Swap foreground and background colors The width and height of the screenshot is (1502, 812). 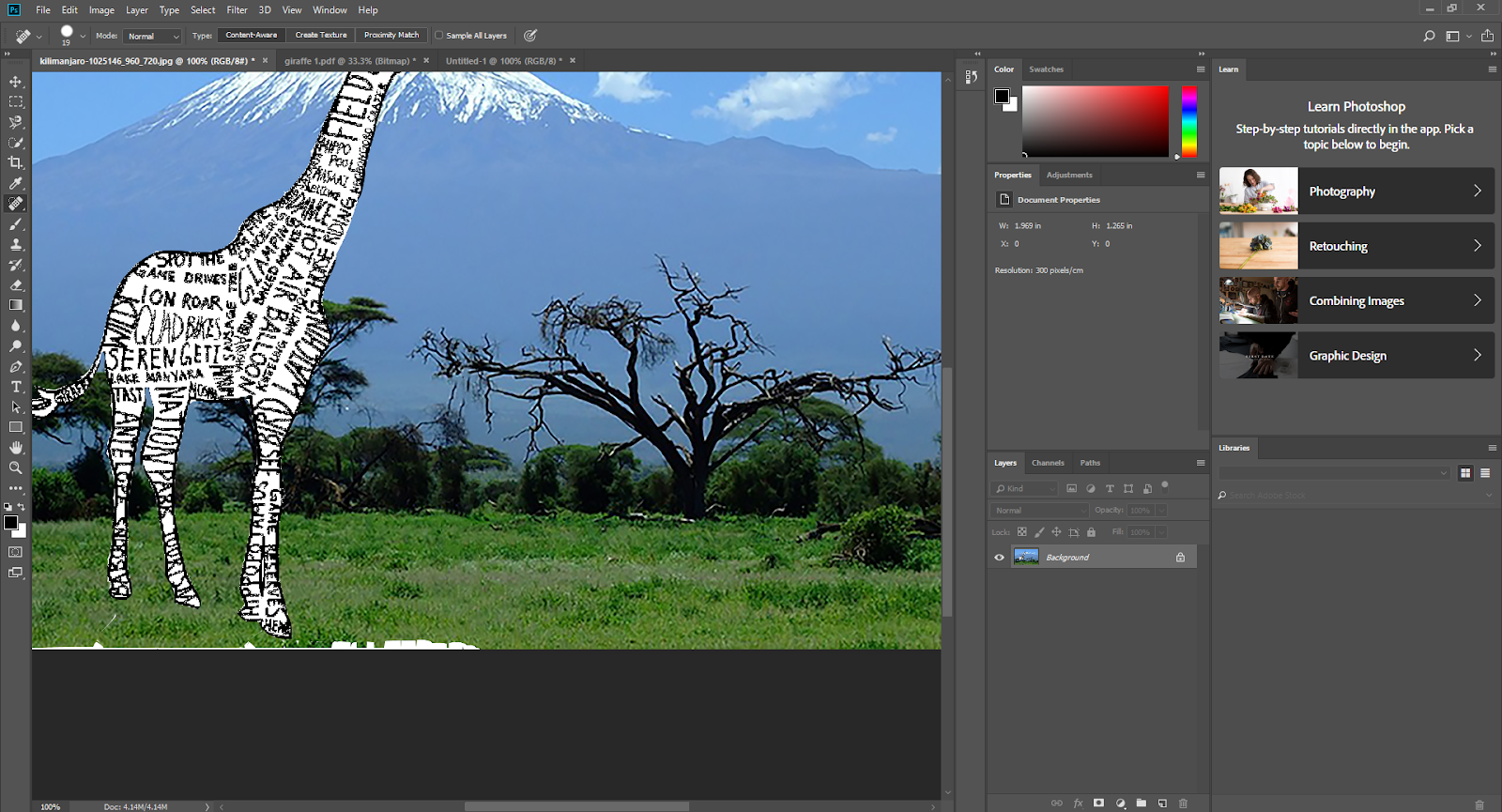coord(22,507)
